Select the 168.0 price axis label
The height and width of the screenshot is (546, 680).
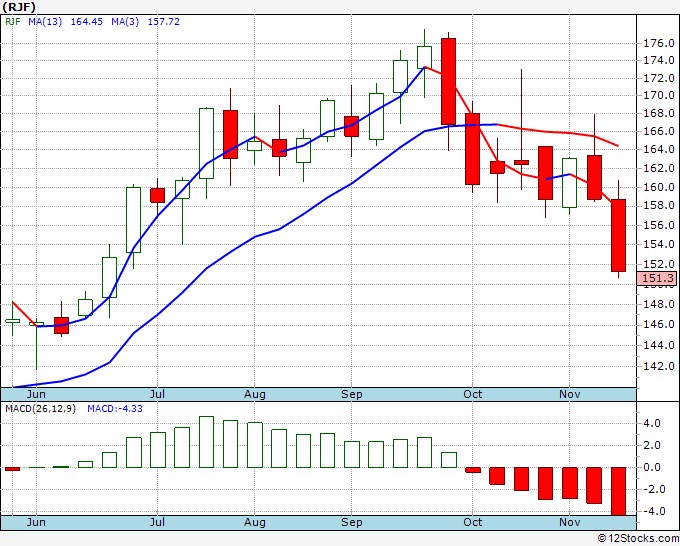(658, 113)
